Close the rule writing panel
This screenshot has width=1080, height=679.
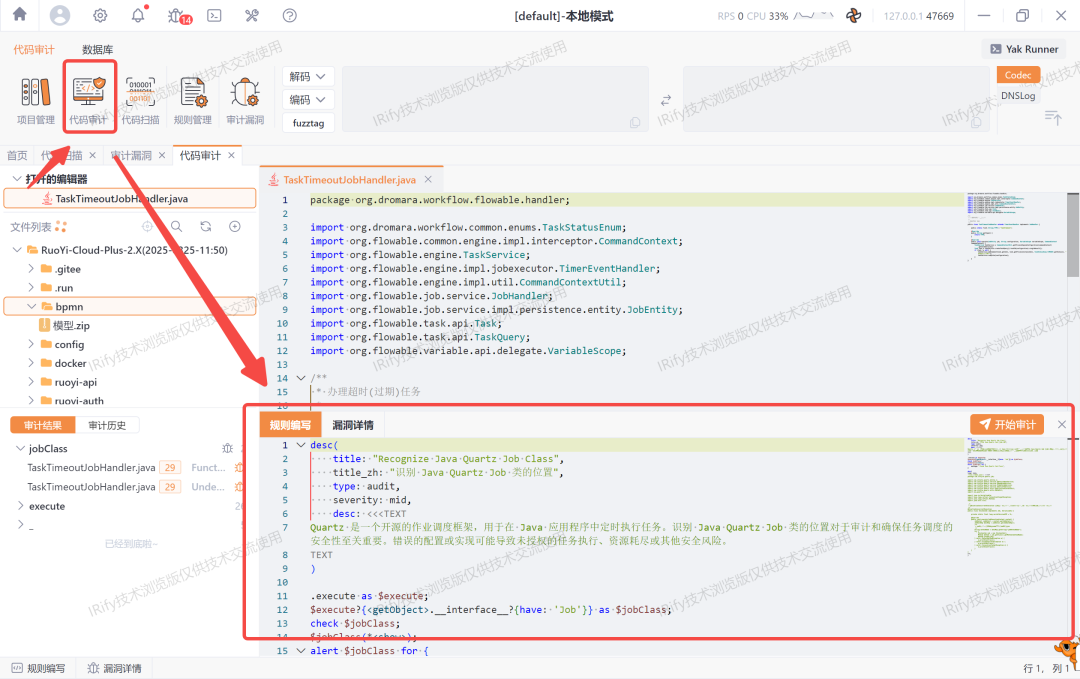[x=1061, y=424]
